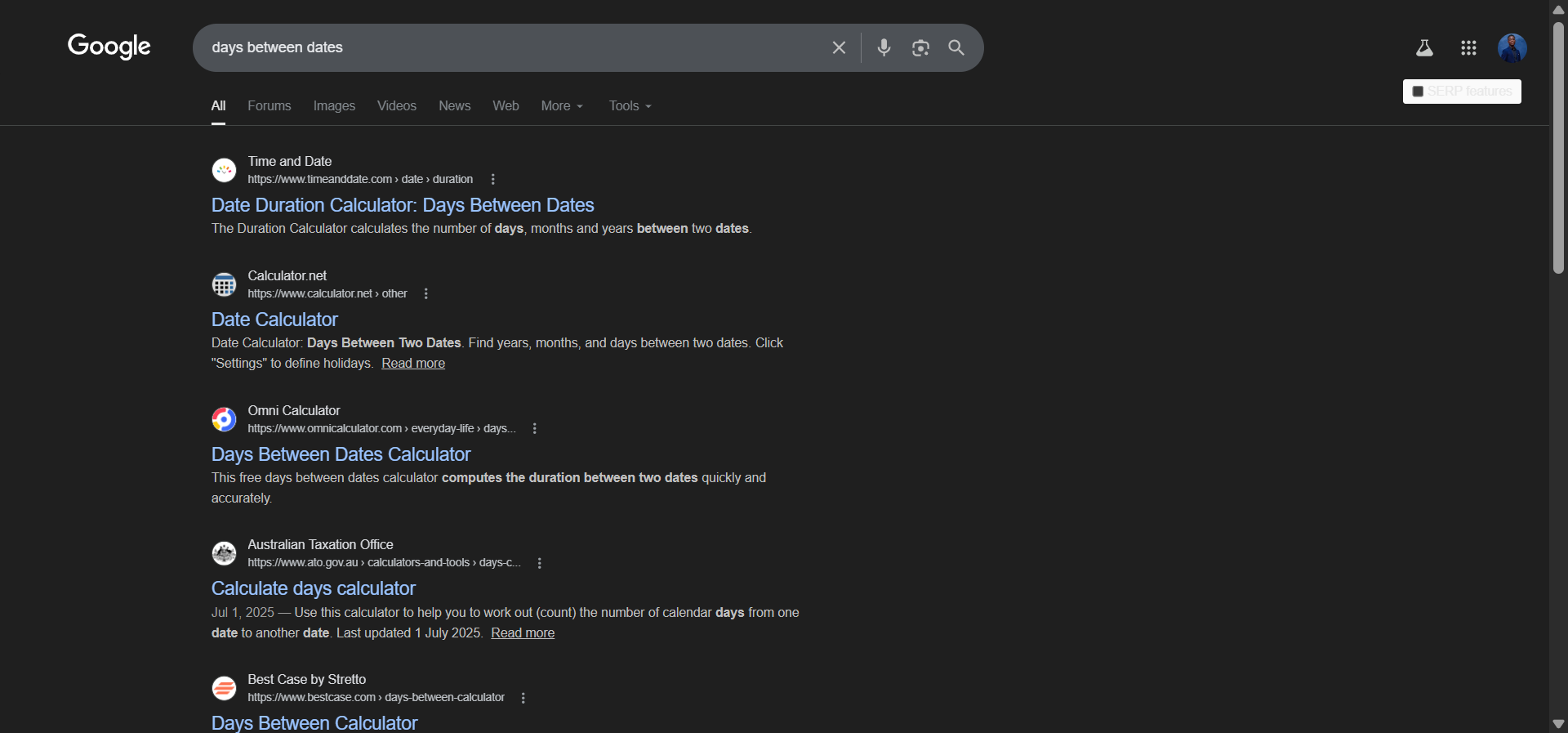Screen dimensions: 1568x733
Task: Click Read more under Calculate days calculator
Action: coord(523,633)
